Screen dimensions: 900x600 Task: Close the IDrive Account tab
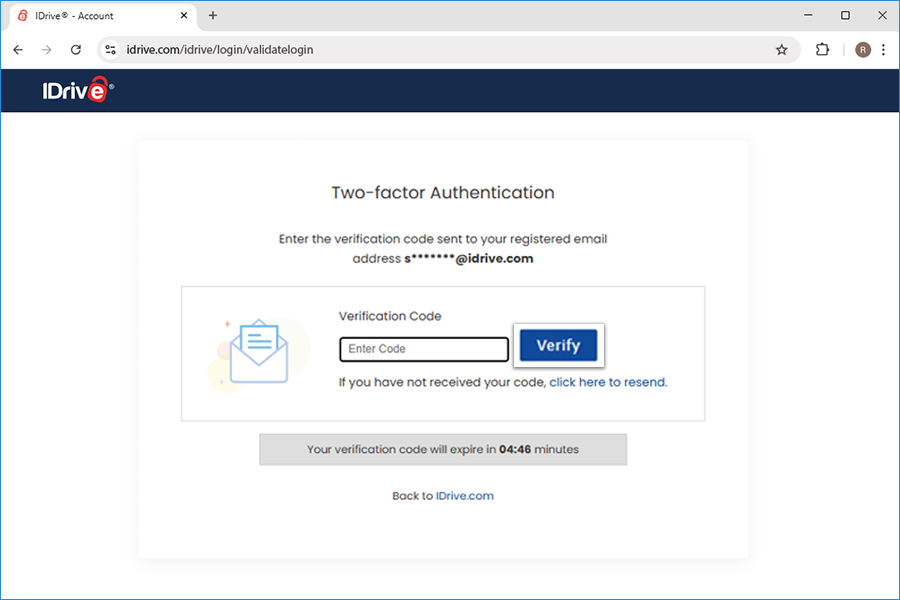[x=184, y=16]
